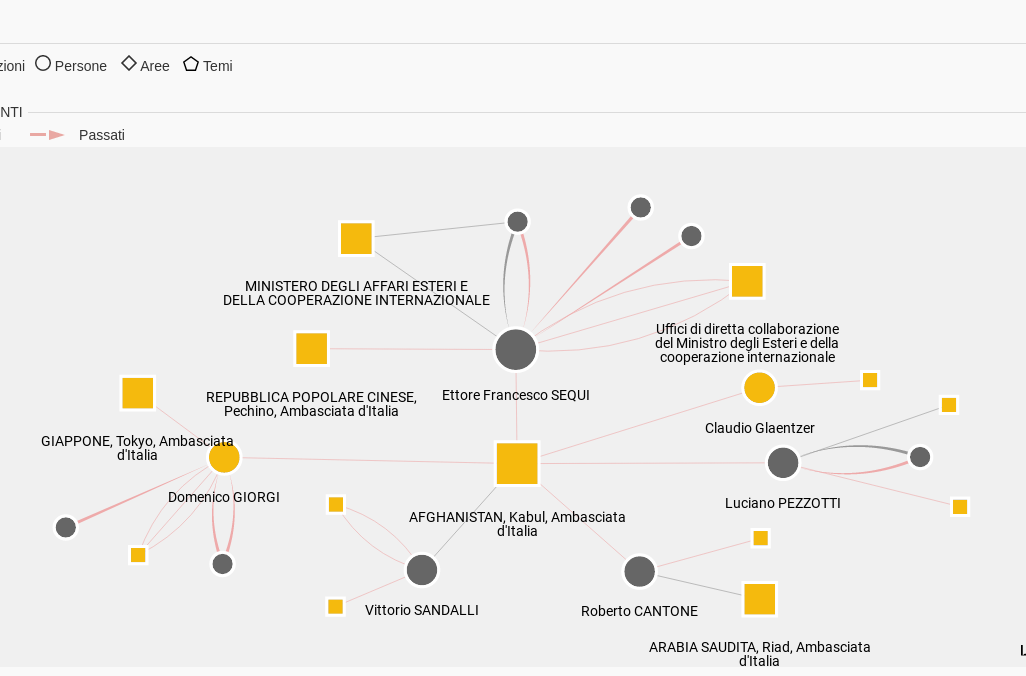Viewport: 1026px width, 676px height.
Task: Click the Aree diamond legend icon
Action: pyautogui.click(x=129, y=63)
